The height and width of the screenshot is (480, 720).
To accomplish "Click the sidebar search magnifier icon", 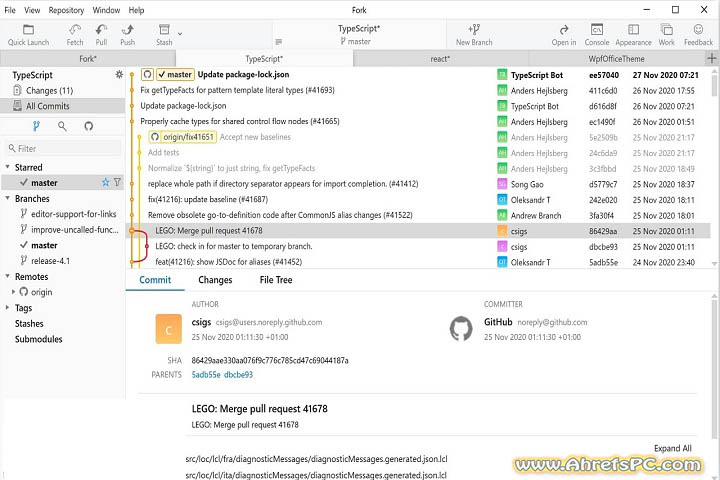I will [62, 126].
